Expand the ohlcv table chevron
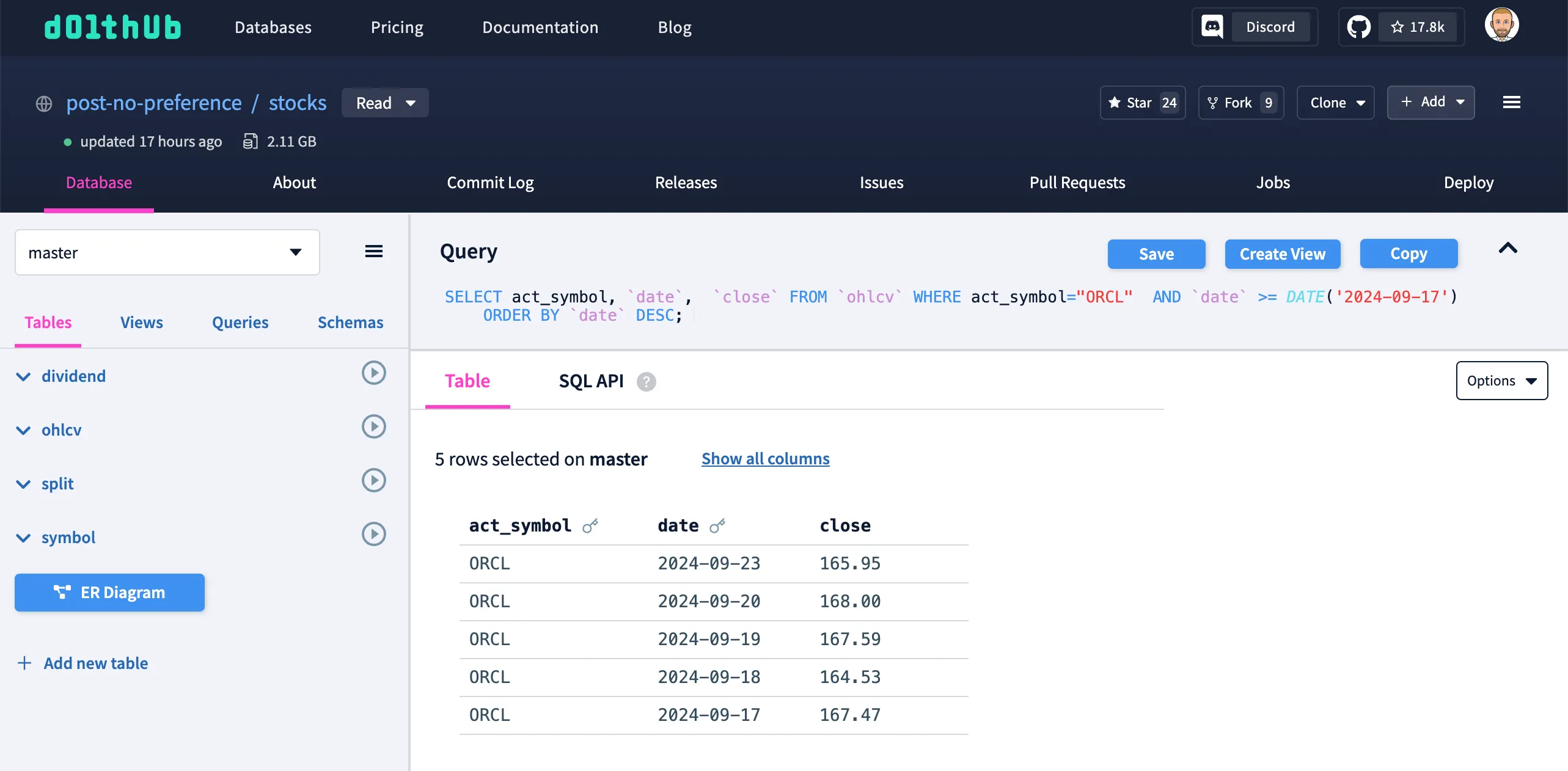Screen dimensions: 1568x771 (x=23, y=430)
